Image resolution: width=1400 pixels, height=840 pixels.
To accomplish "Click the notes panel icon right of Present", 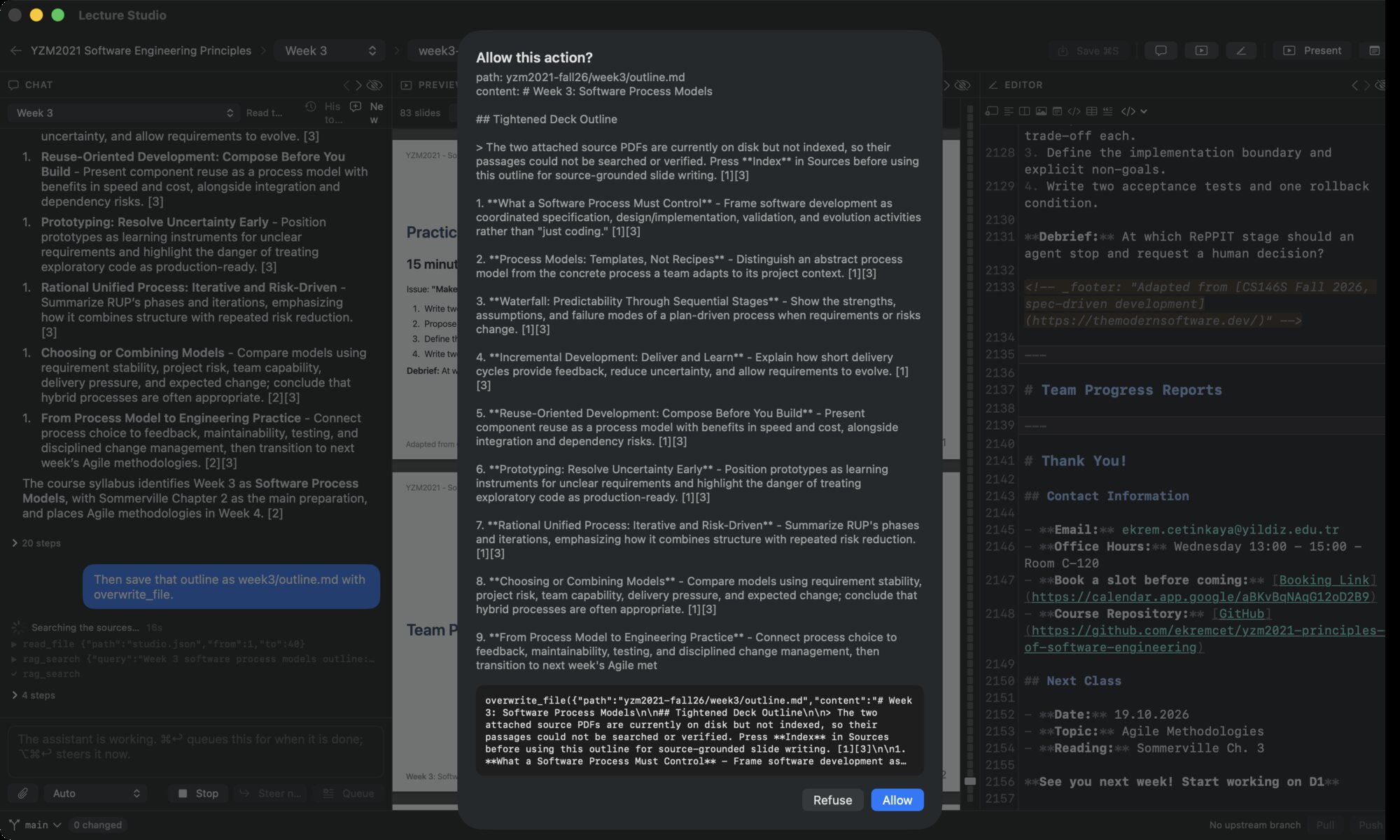I will (x=1374, y=50).
